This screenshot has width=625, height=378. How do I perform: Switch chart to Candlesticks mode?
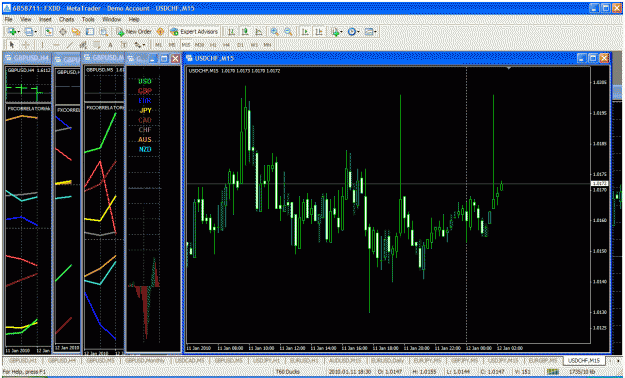click(x=244, y=32)
